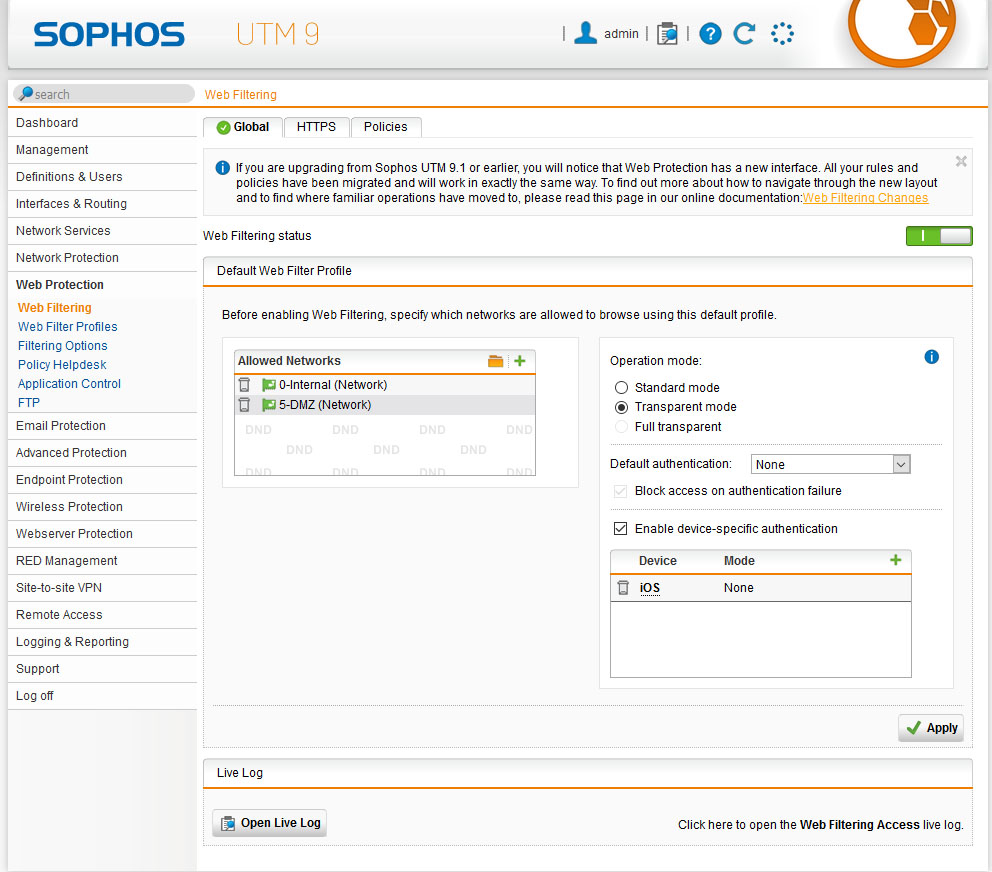
Task: Click the Apply button
Action: pos(930,728)
